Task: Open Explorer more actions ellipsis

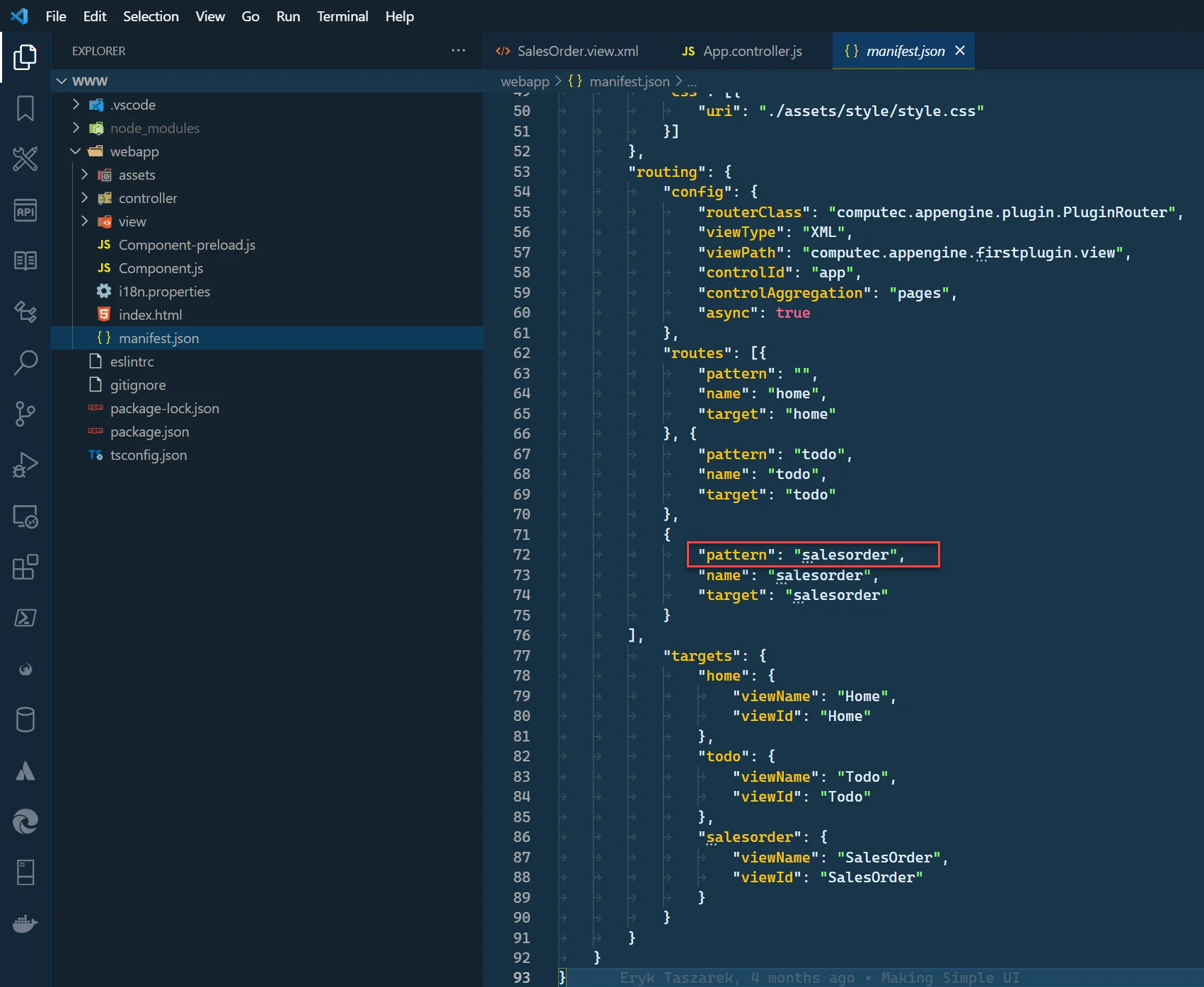Action: [x=458, y=50]
